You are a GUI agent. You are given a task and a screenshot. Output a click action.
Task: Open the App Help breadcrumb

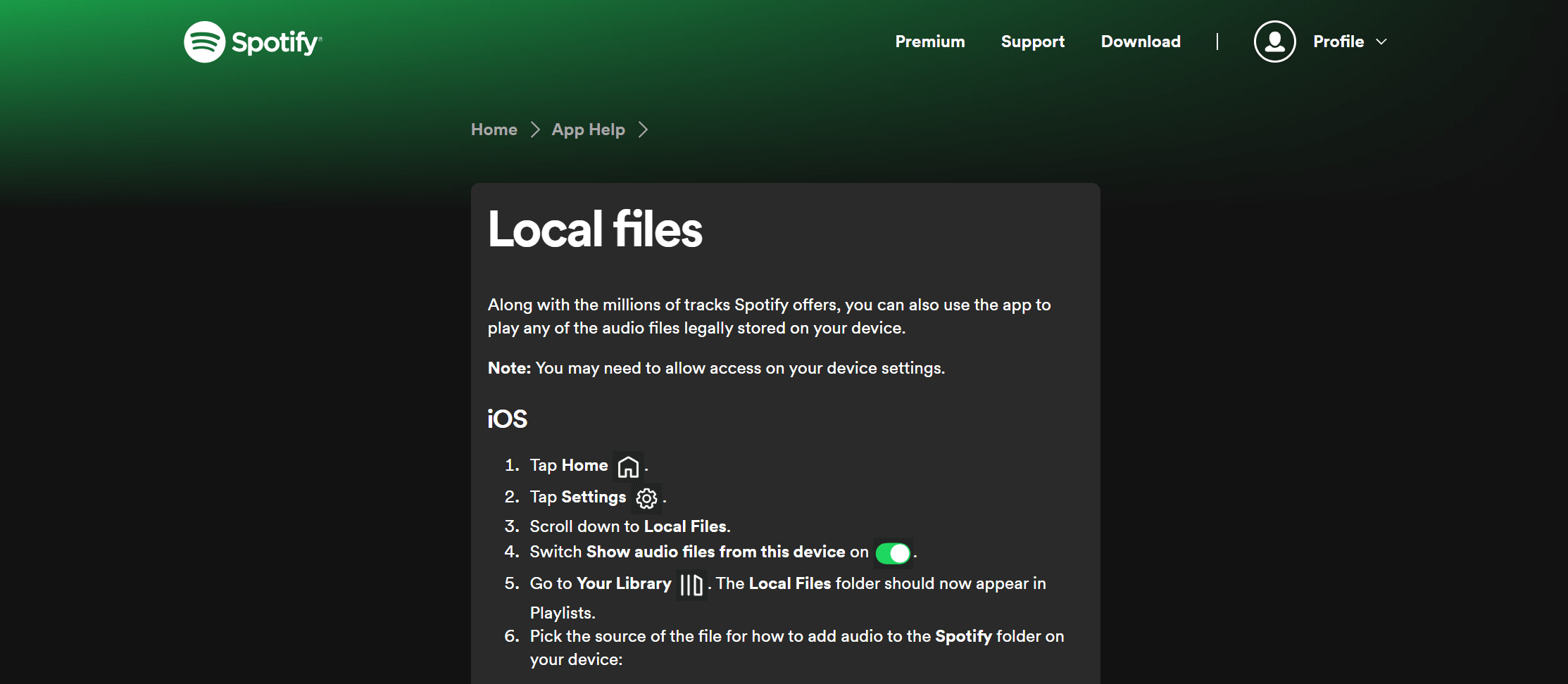(x=589, y=130)
